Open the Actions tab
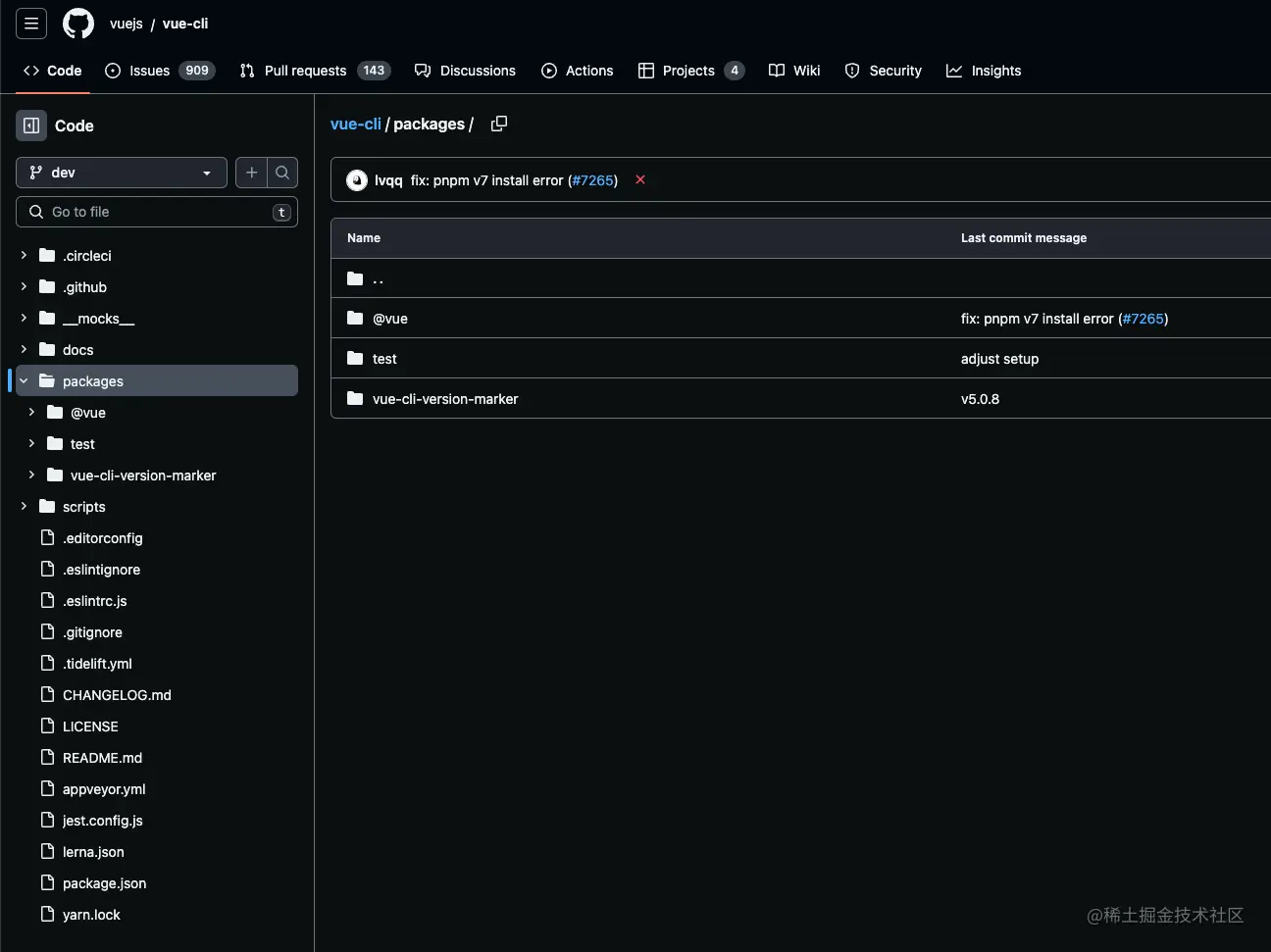 [x=578, y=71]
